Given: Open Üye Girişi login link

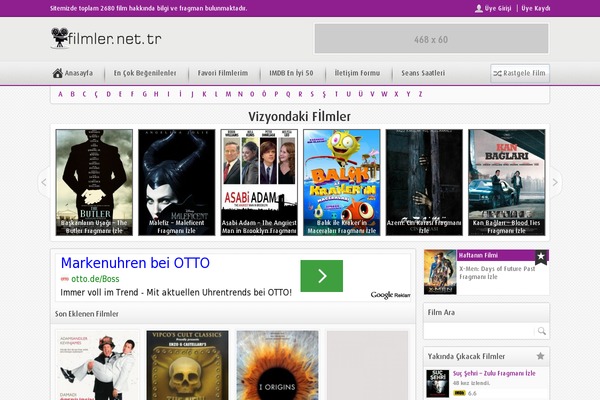Looking at the screenshot, I should tap(498, 8).
